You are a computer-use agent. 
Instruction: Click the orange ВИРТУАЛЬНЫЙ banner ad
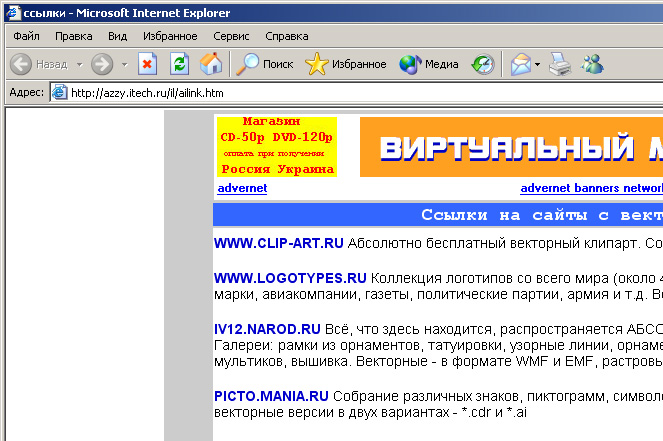pyautogui.click(x=511, y=147)
